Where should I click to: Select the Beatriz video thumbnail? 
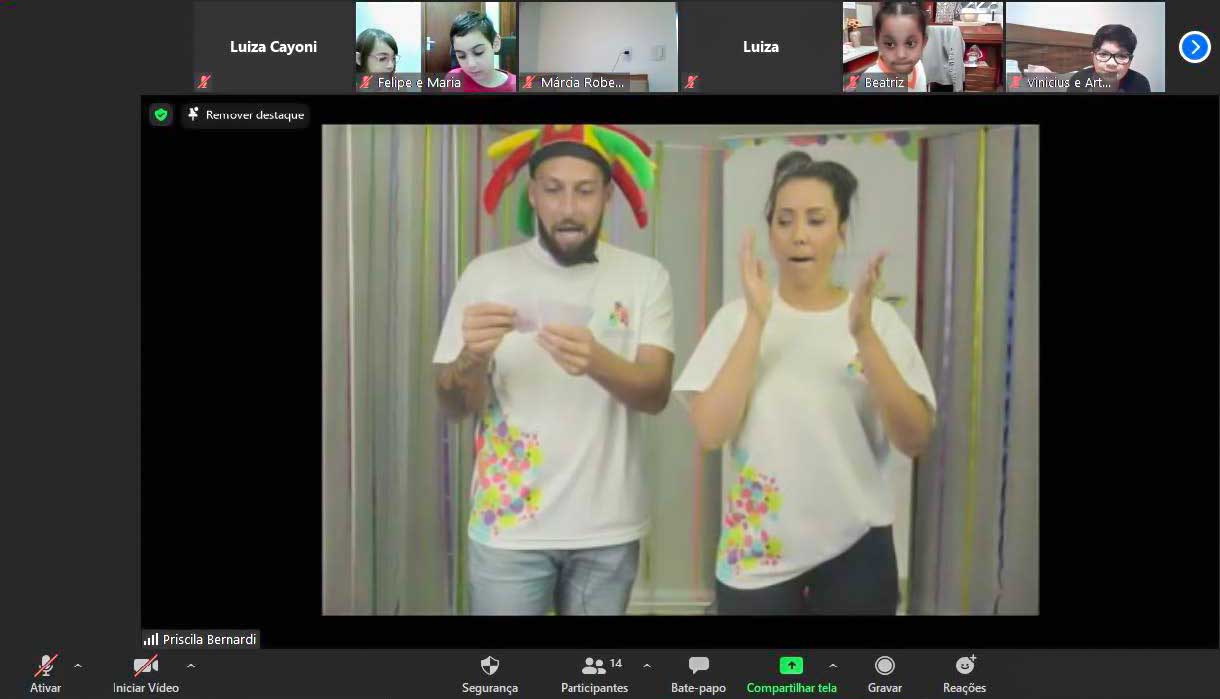(x=922, y=47)
